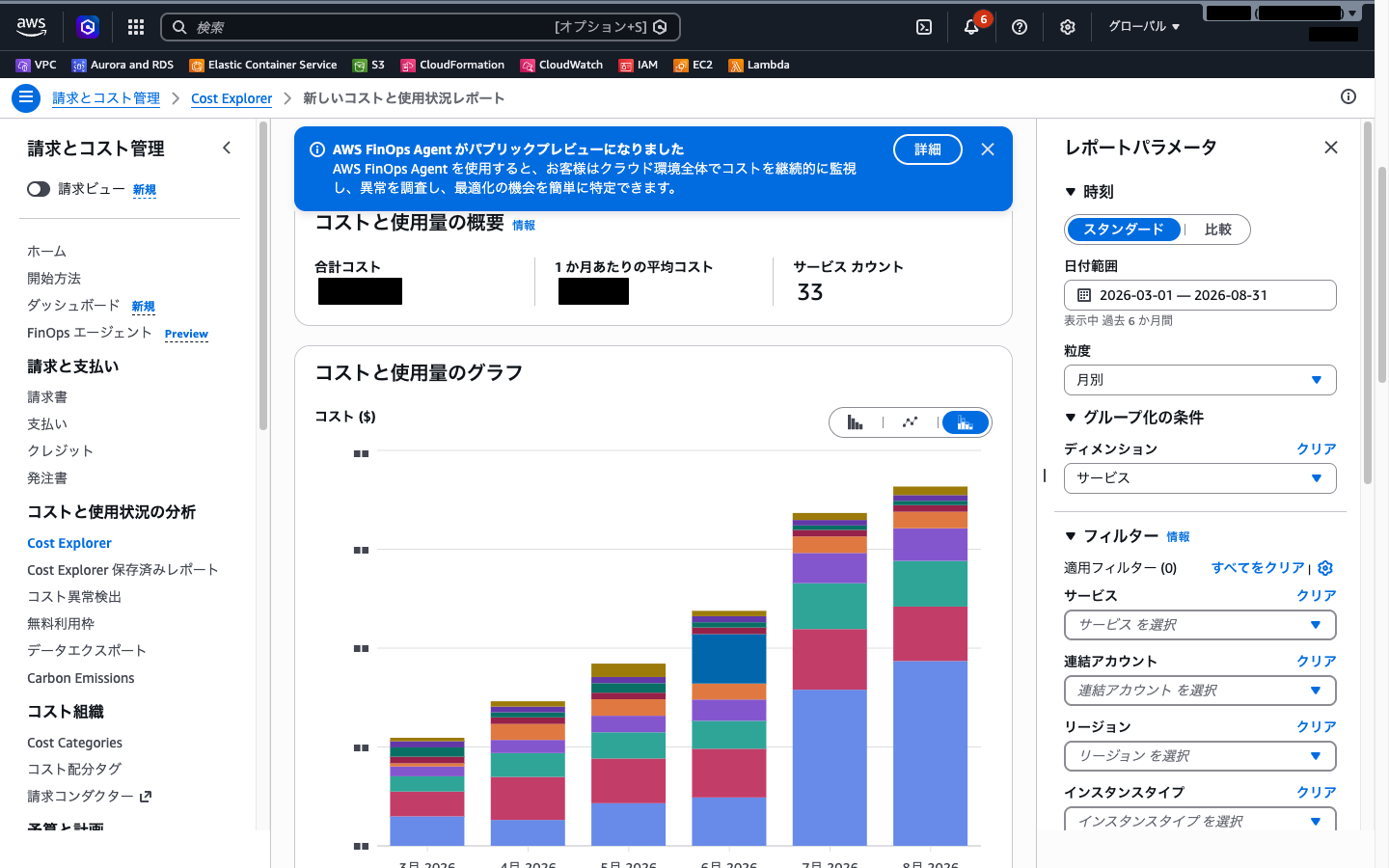1389x868 pixels.
Task: Collapse the 時刻 section
Action: (x=1089, y=192)
